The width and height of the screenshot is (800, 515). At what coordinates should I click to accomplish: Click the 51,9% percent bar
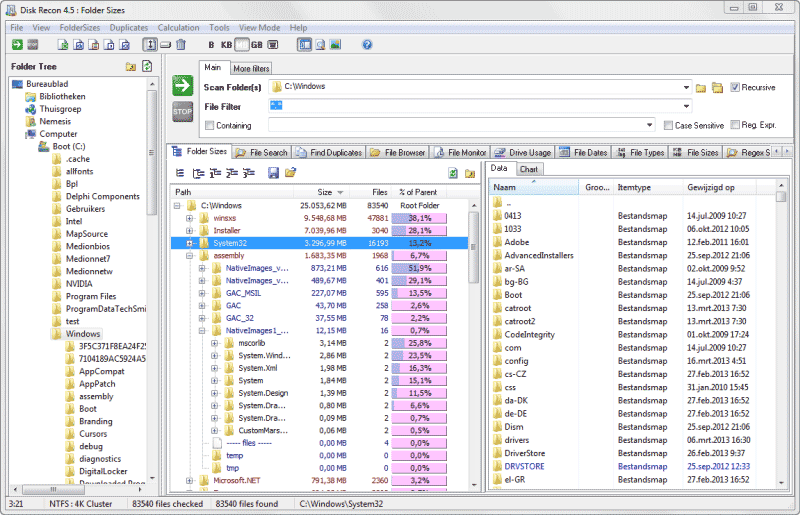[419, 268]
